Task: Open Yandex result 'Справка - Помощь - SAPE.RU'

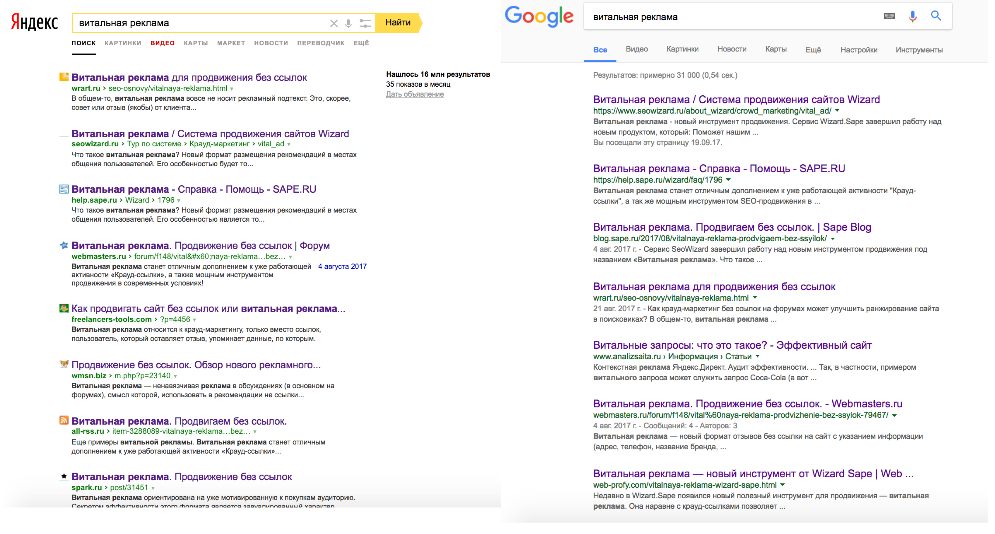Action: [x=194, y=190]
